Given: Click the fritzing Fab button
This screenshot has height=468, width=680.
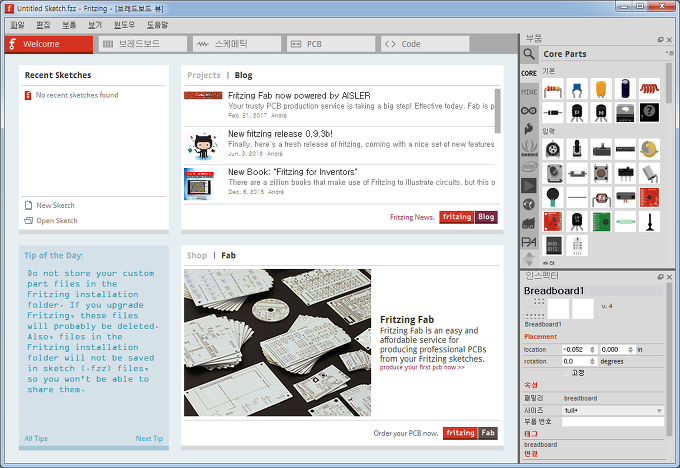Looking at the screenshot, I should pos(470,433).
